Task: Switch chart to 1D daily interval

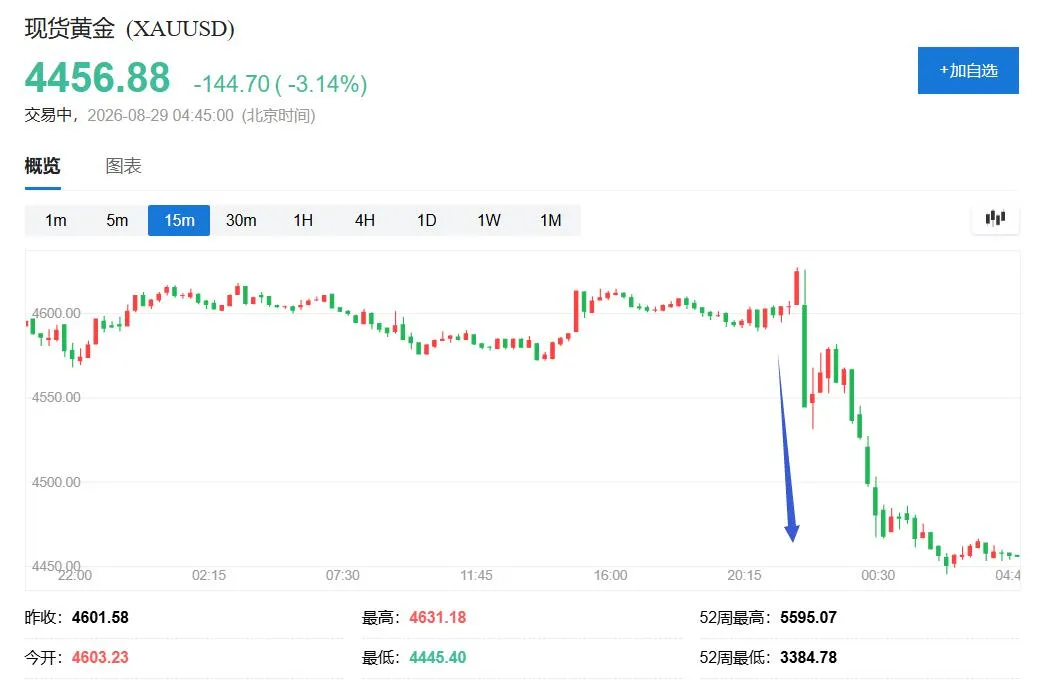Action: pos(427,220)
